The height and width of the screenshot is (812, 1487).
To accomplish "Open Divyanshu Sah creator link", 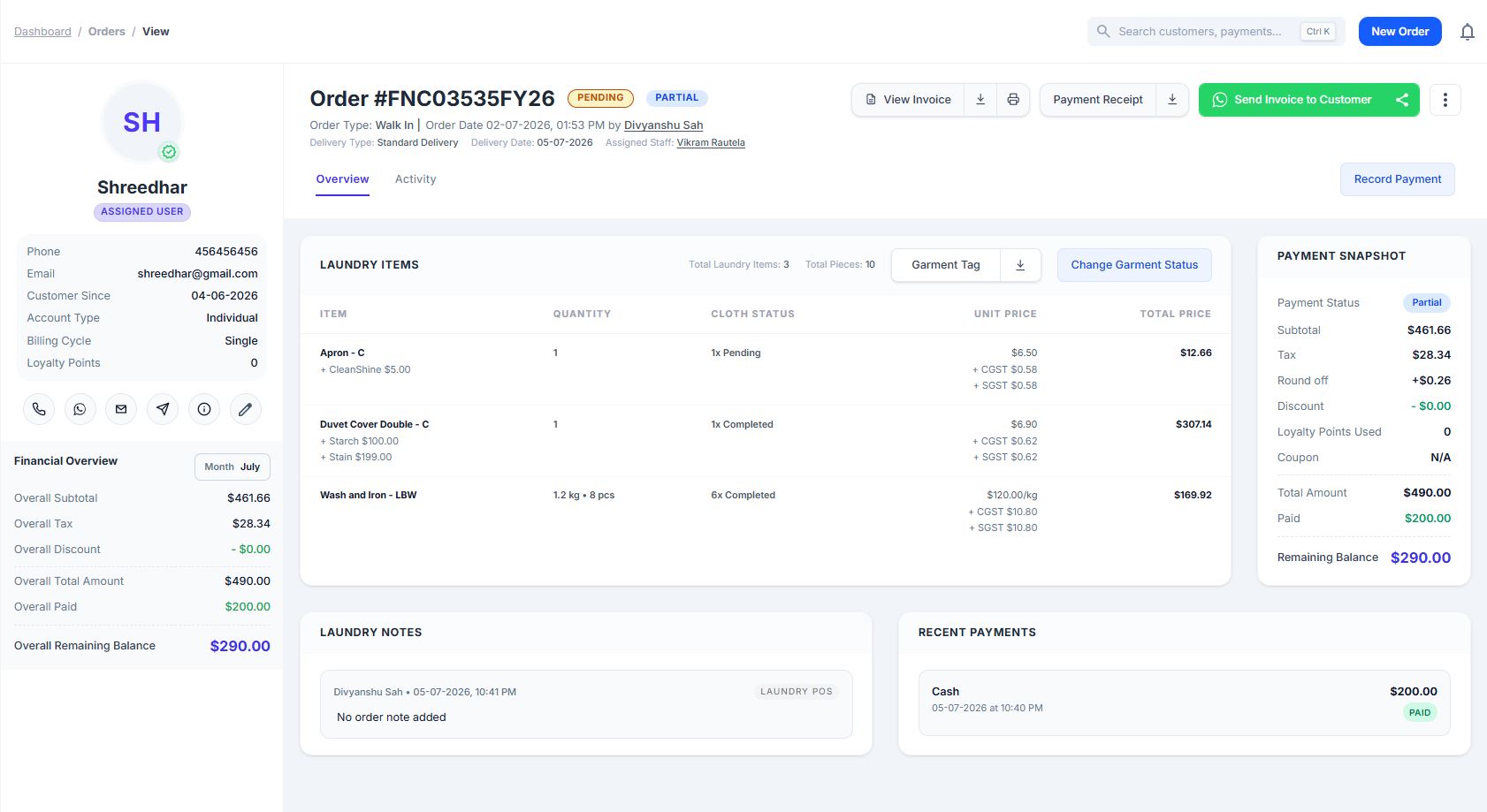I will [x=663, y=125].
